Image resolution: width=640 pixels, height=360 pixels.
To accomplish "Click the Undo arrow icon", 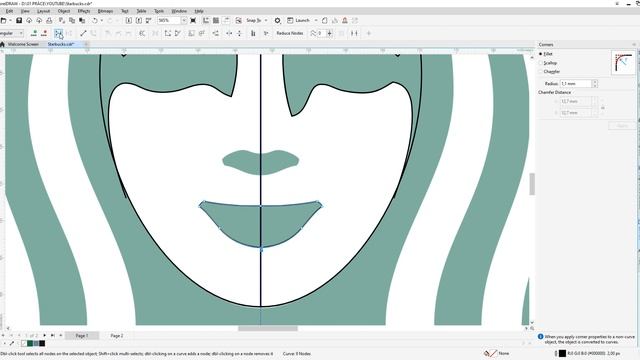I will click(95, 20).
